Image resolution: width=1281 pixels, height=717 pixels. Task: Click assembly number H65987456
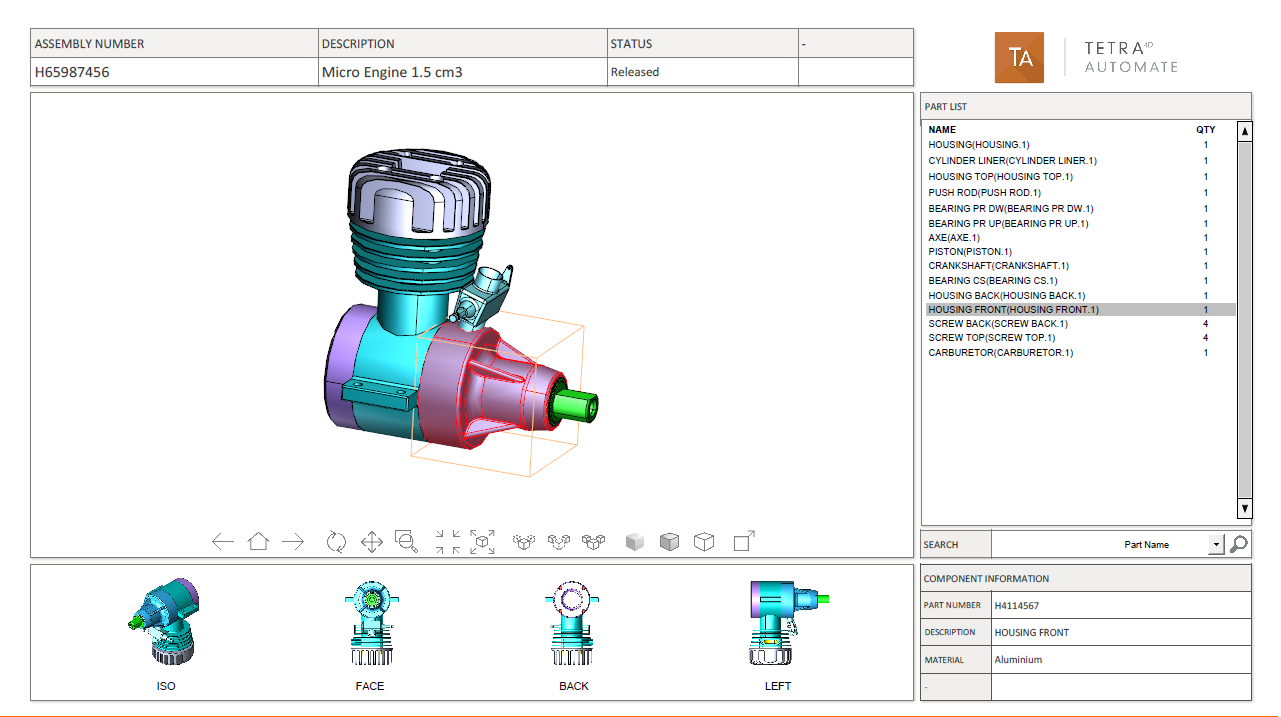click(x=72, y=72)
